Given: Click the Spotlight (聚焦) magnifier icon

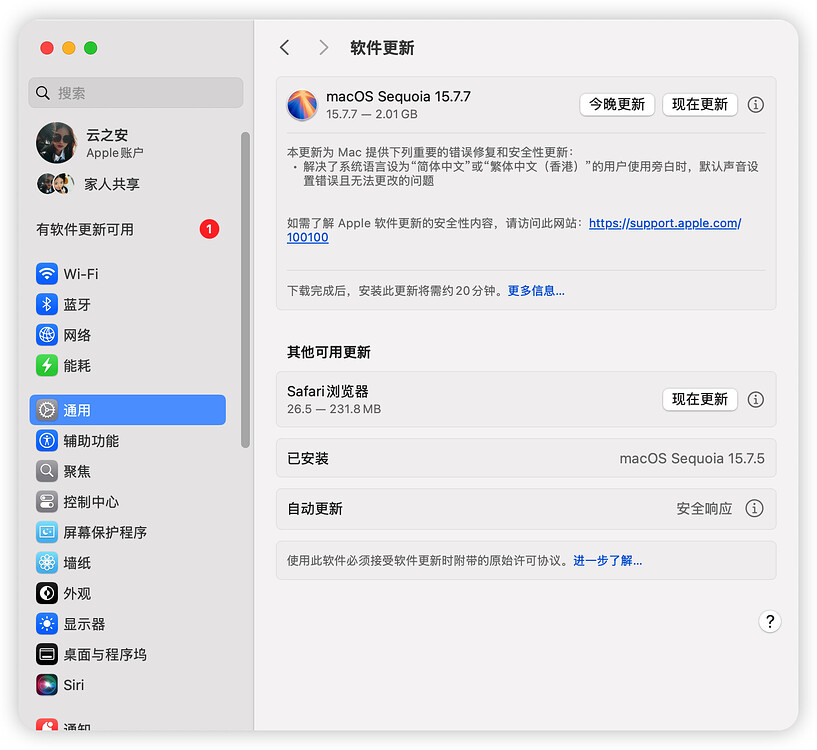Looking at the screenshot, I should click(47, 471).
